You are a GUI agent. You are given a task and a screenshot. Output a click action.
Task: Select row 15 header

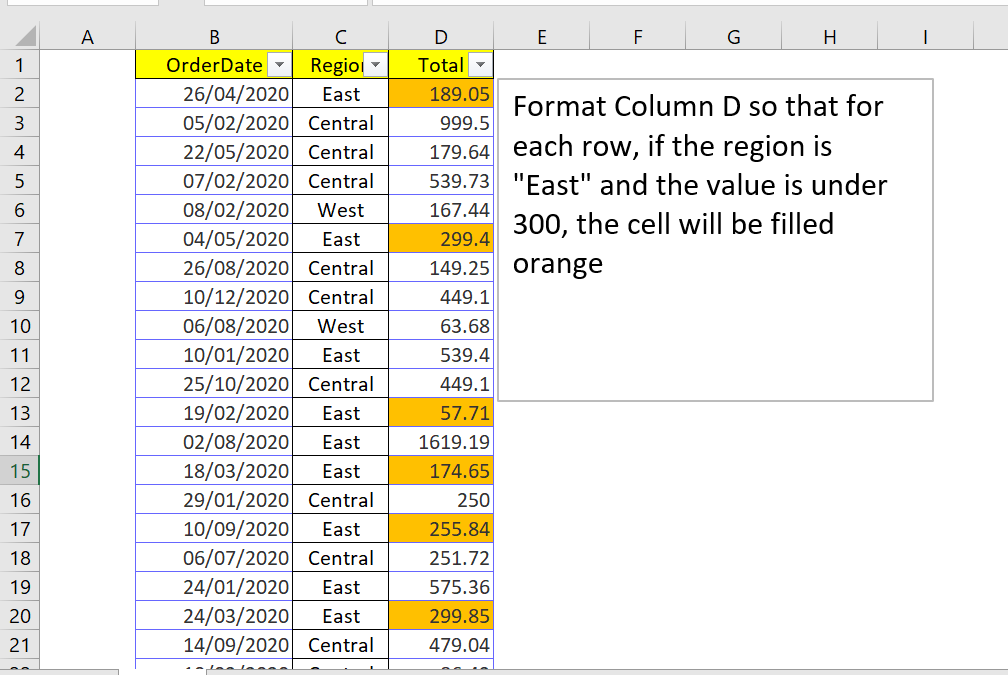pos(19,471)
